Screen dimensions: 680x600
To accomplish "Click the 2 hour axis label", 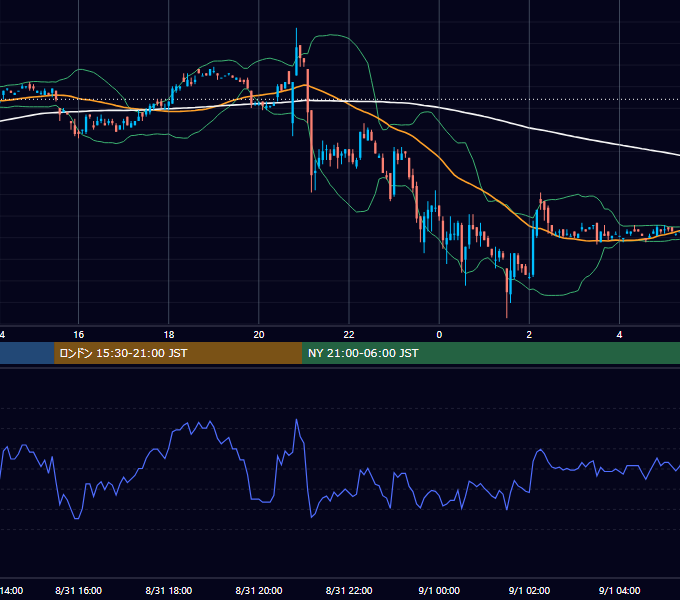I will click(529, 335).
